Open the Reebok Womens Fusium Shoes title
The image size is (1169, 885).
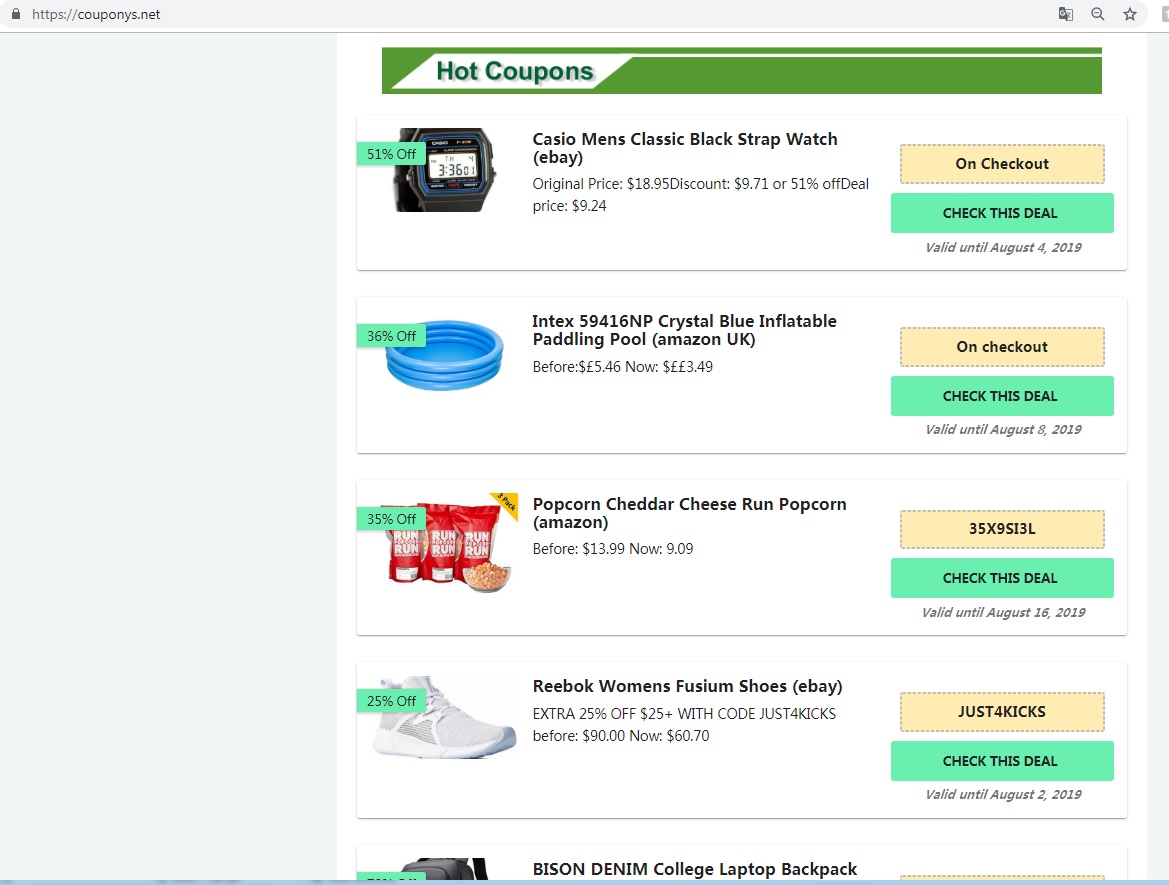tap(687, 686)
